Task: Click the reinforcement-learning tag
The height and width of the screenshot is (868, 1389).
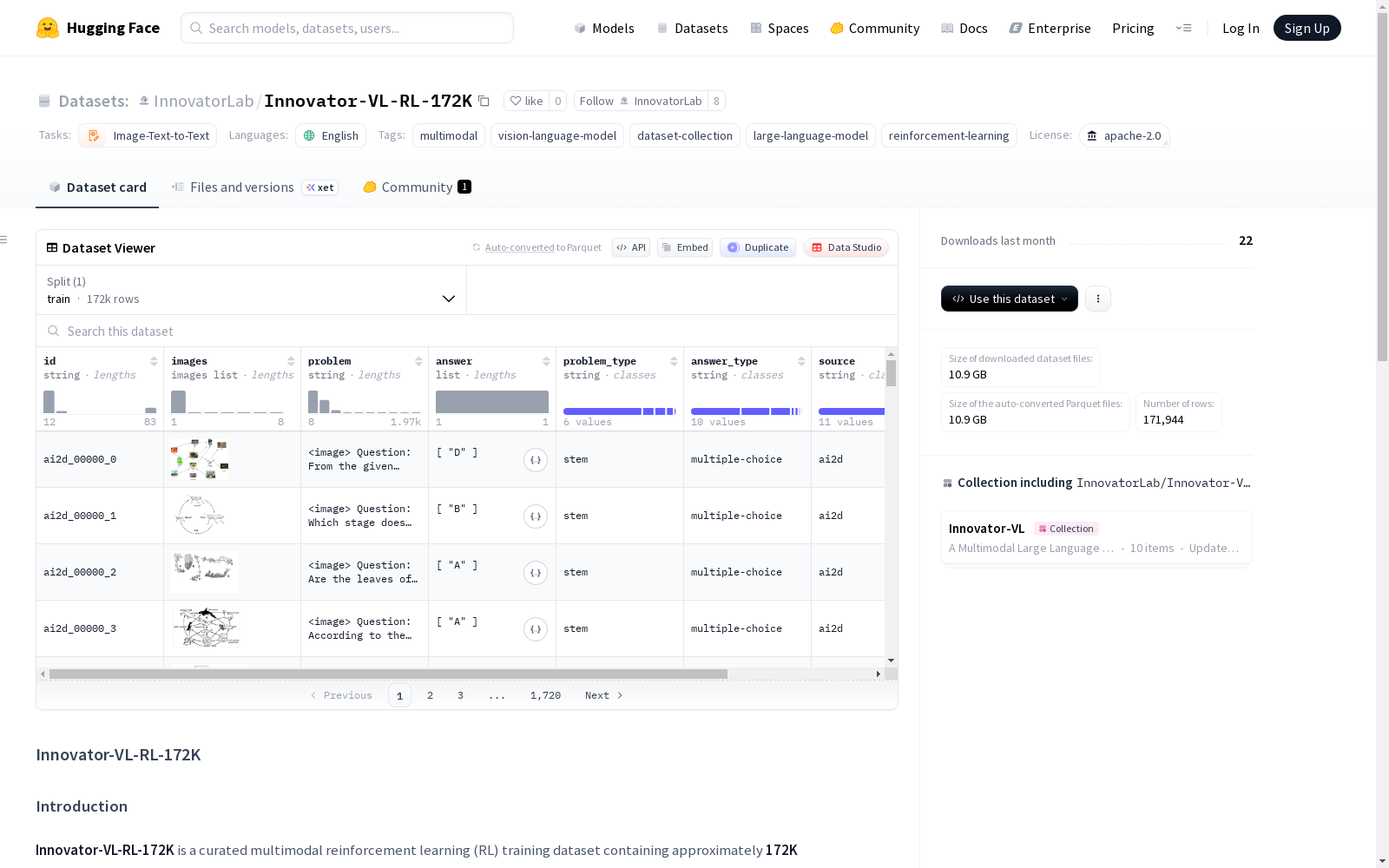Action: [949, 135]
